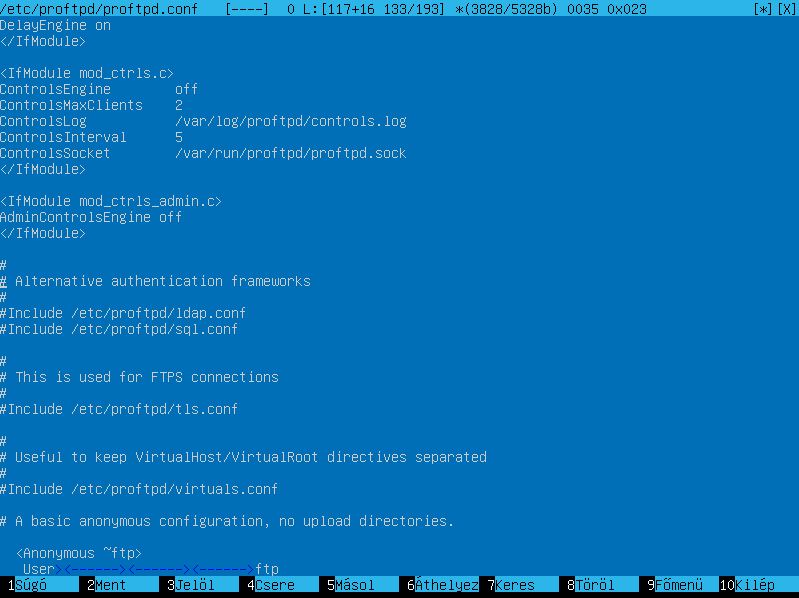Viewport: 799px width, 598px height.
Task: Click the Súgó (help) function key
Action: [30, 585]
